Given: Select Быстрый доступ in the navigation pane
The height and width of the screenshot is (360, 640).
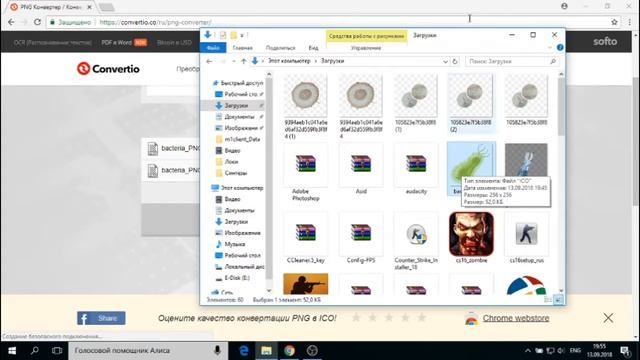Looking at the screenshot, I should pos(238,83).
